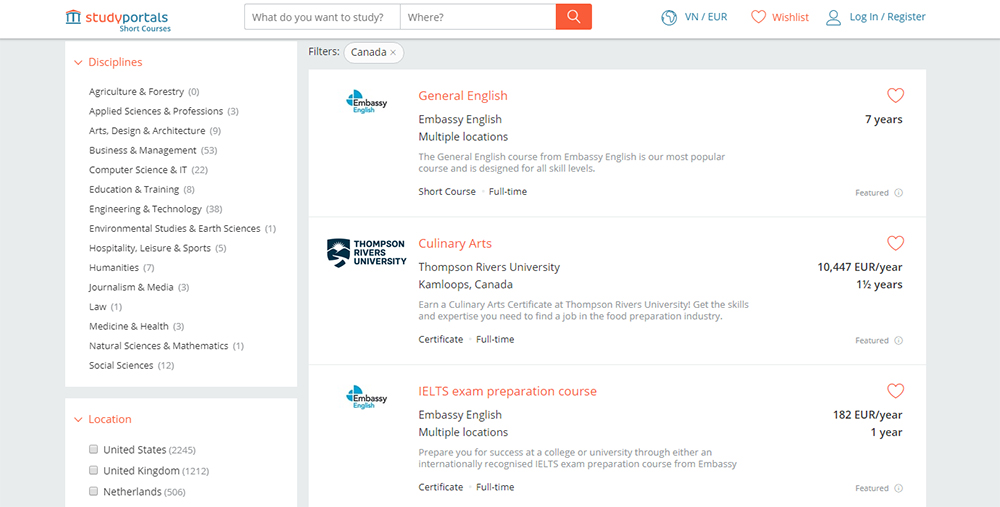Click the user icon beside Log In

834,18
